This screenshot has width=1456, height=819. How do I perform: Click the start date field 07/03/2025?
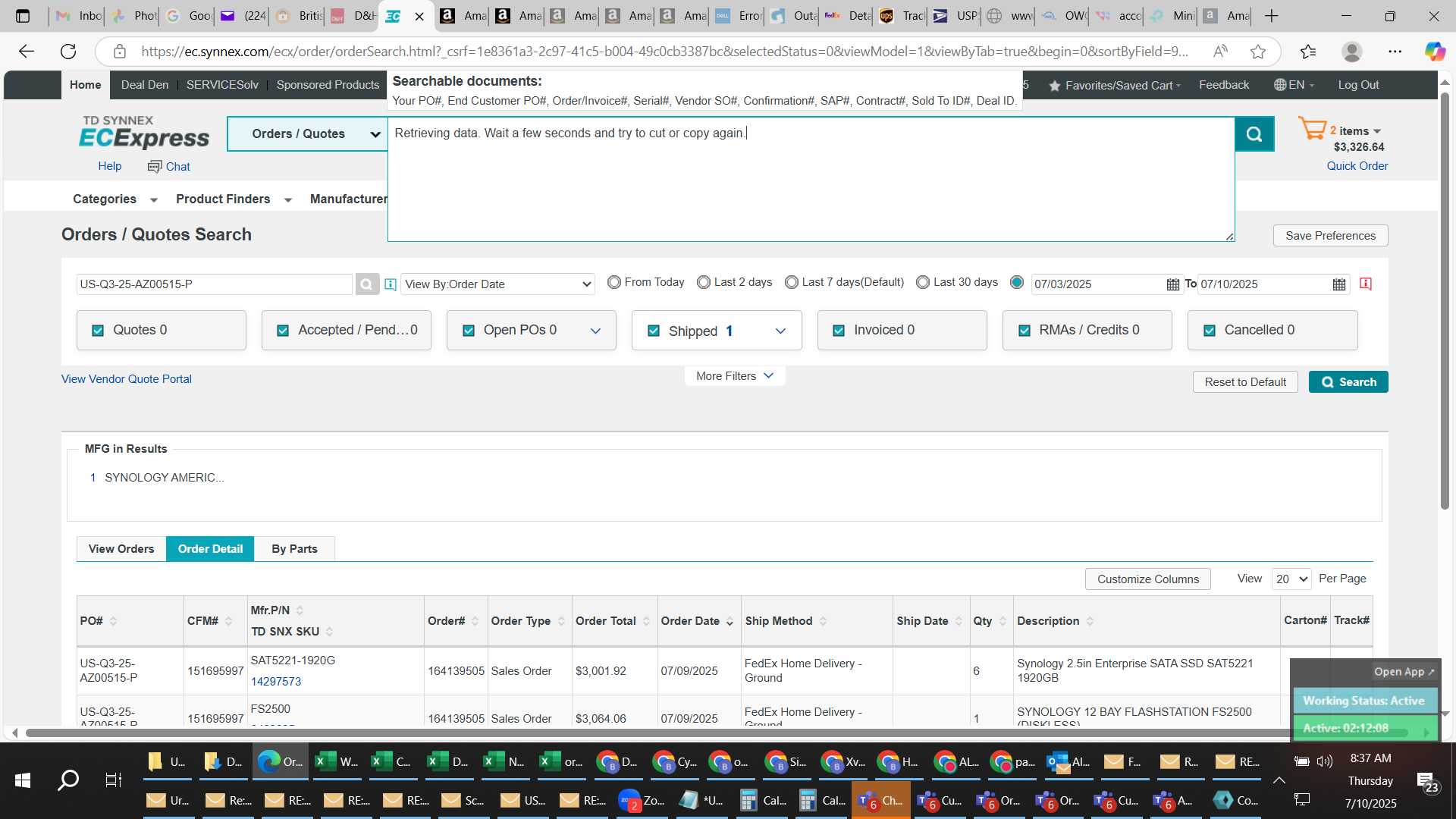[1097, 284]
